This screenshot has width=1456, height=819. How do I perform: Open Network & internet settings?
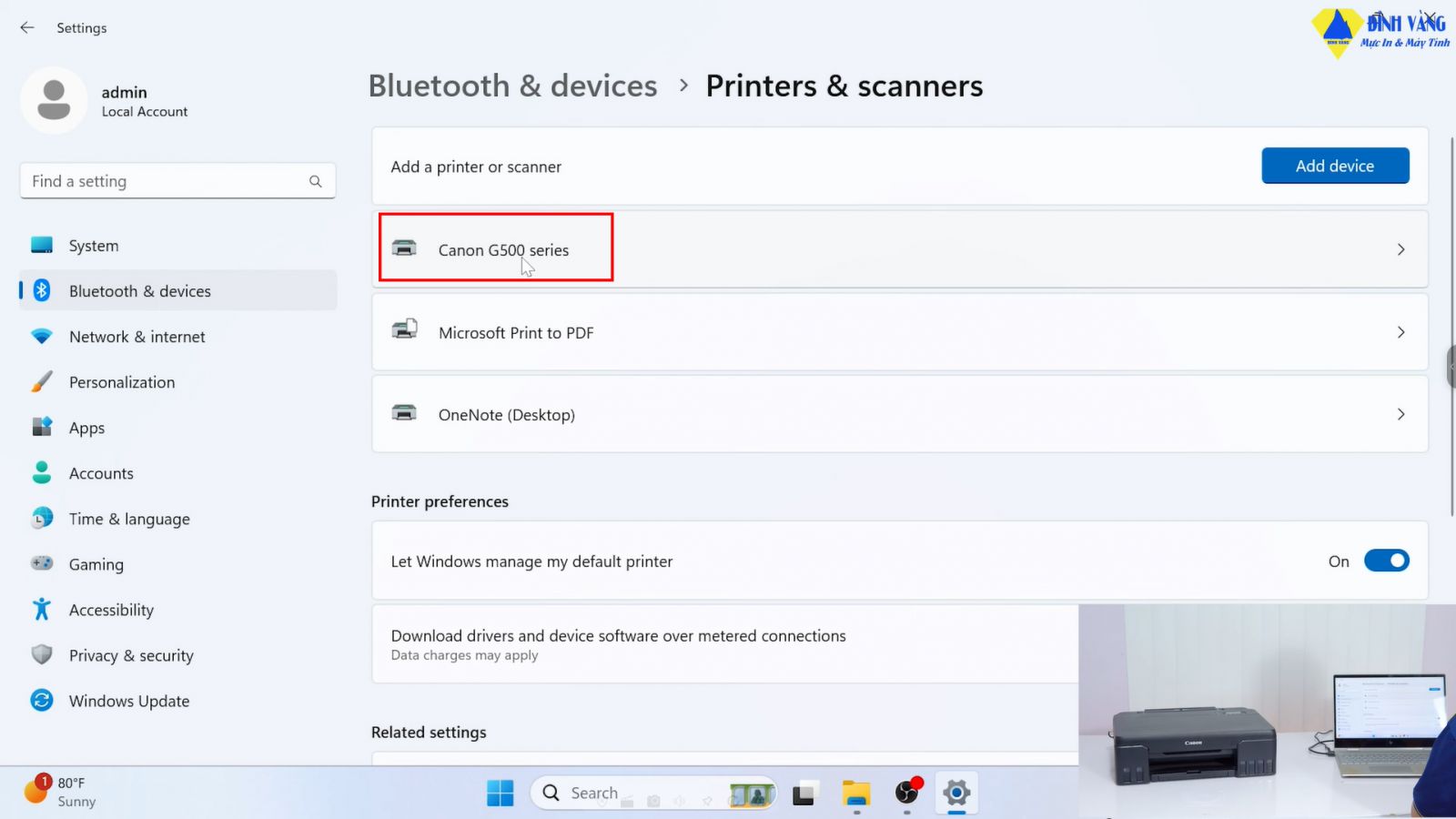[177, 337]
